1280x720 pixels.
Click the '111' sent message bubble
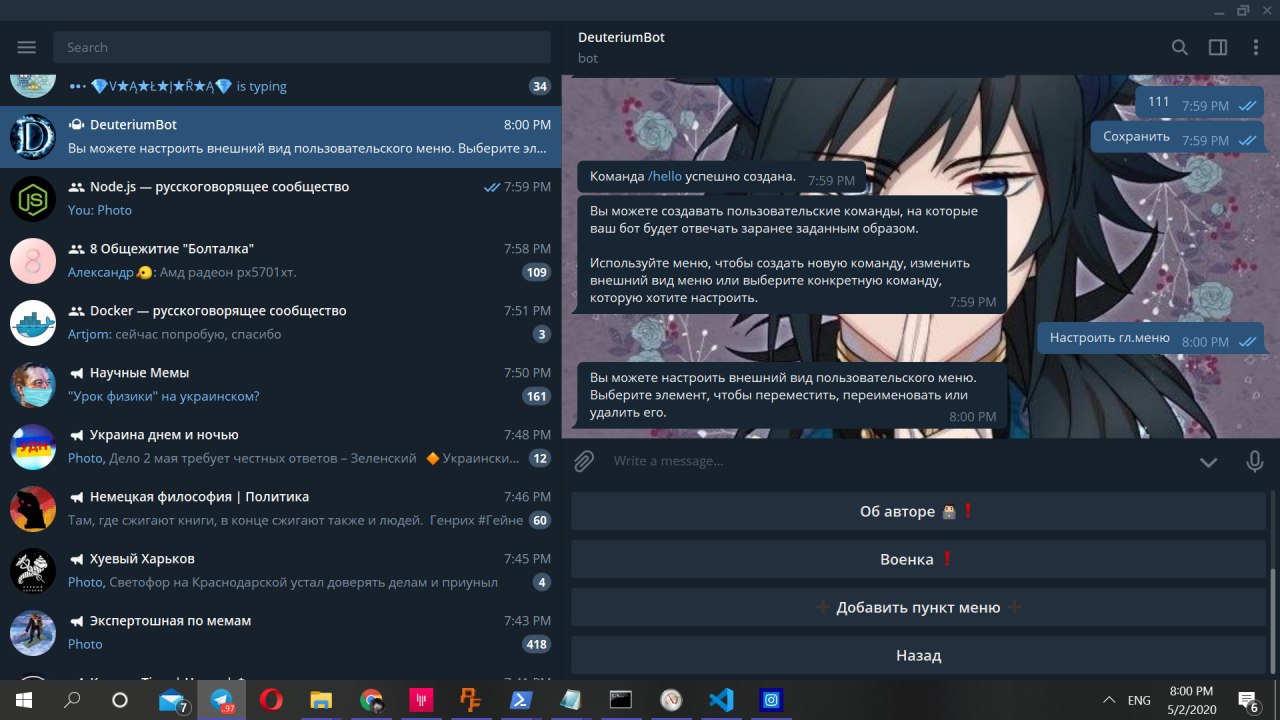(1199, 102)
